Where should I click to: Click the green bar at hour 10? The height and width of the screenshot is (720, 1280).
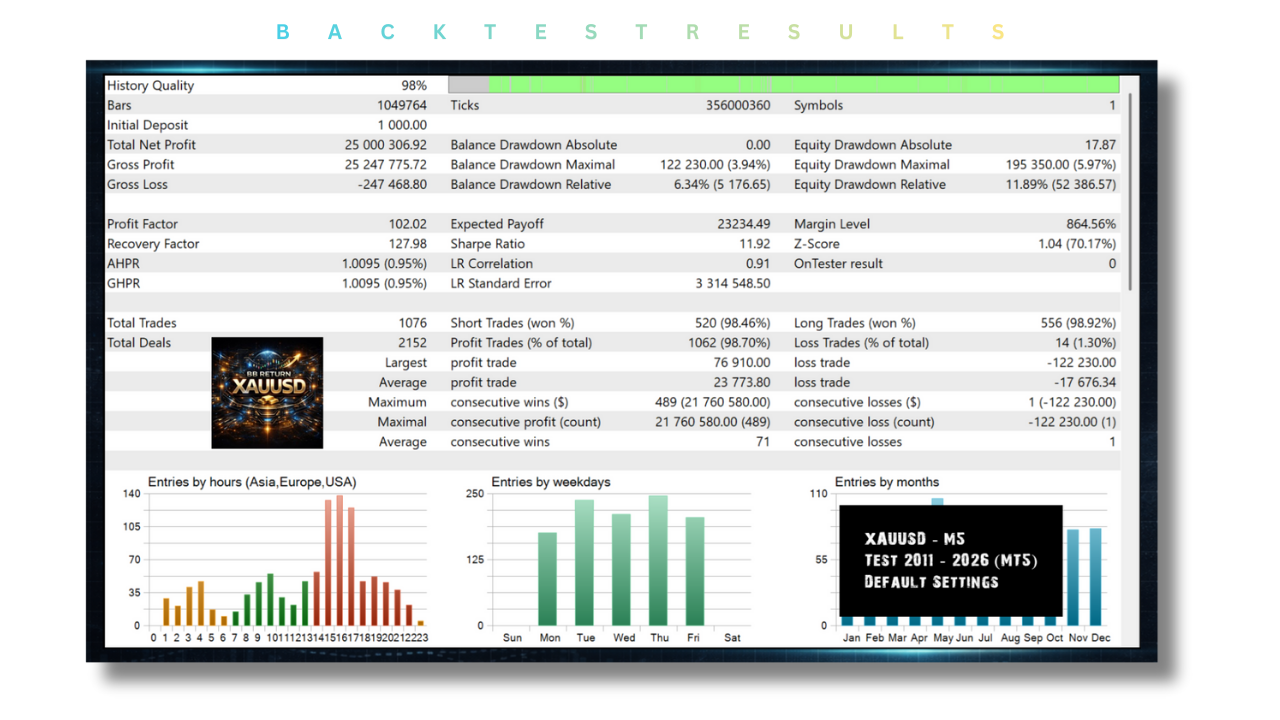(270, 599)
